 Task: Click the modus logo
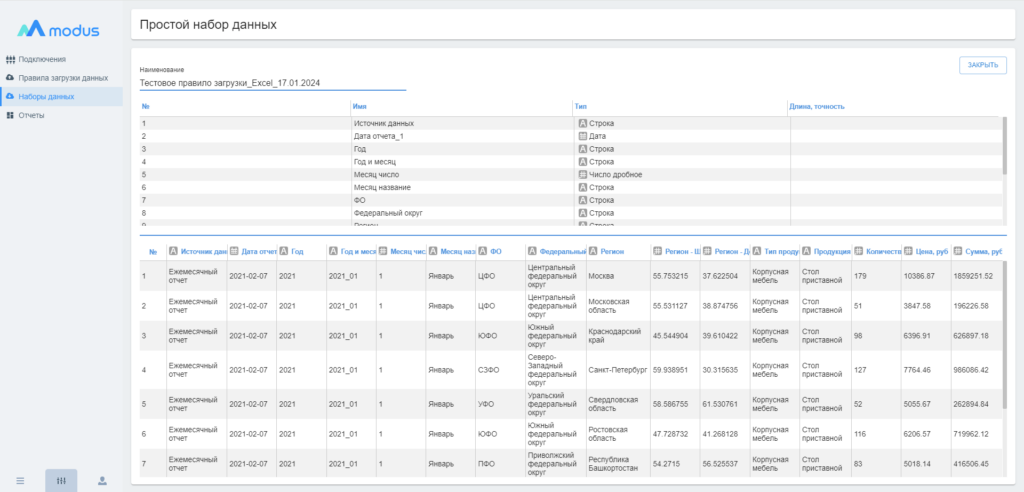59,29
